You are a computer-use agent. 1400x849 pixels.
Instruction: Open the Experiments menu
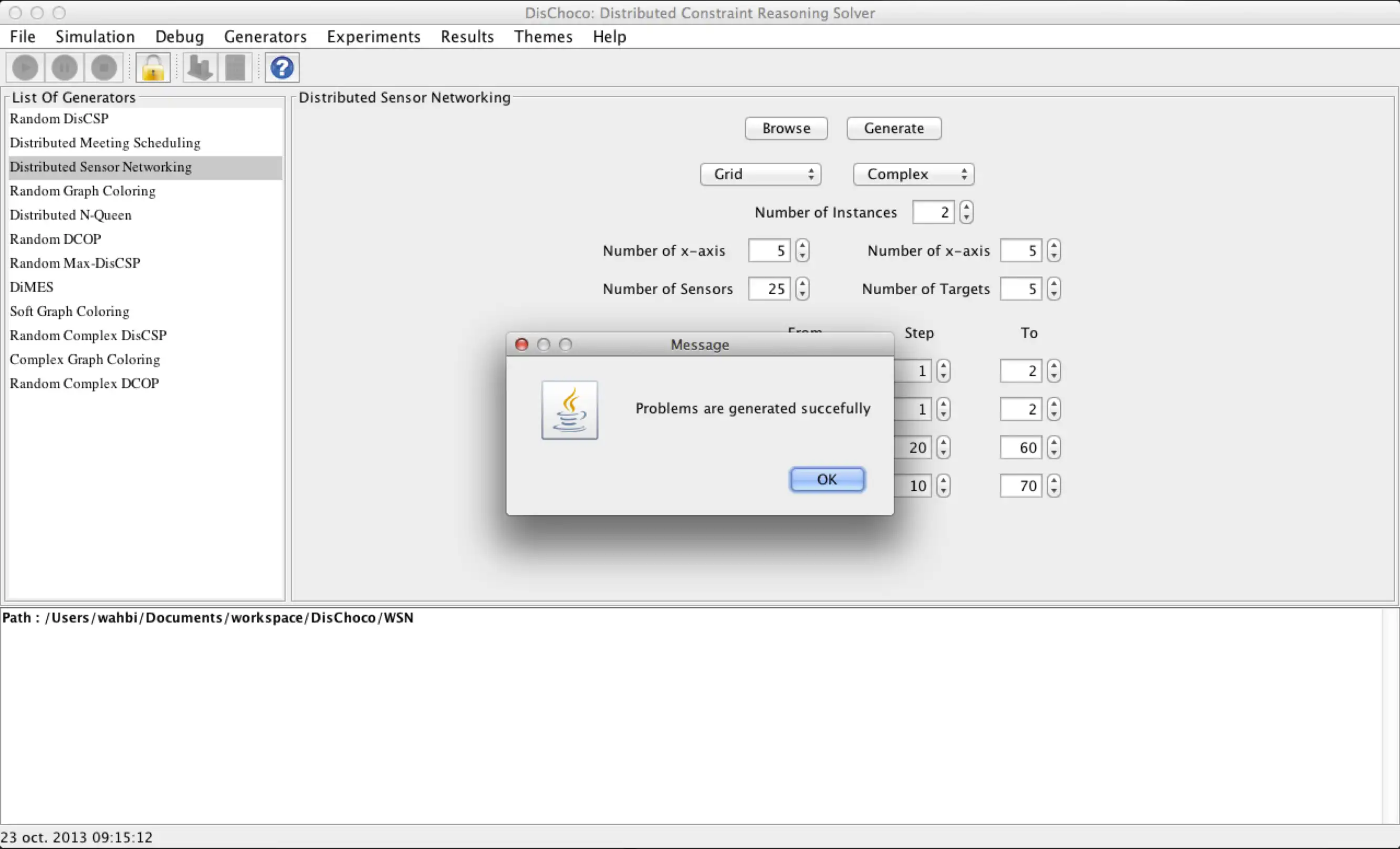[373, 36]
